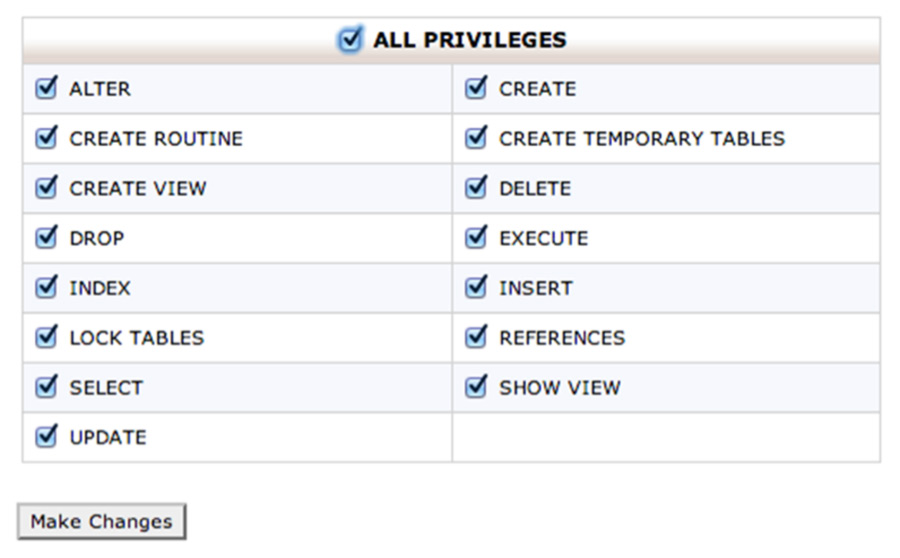Click the Make Changes button
Screen dimensions: 900x558
[102, 521]
